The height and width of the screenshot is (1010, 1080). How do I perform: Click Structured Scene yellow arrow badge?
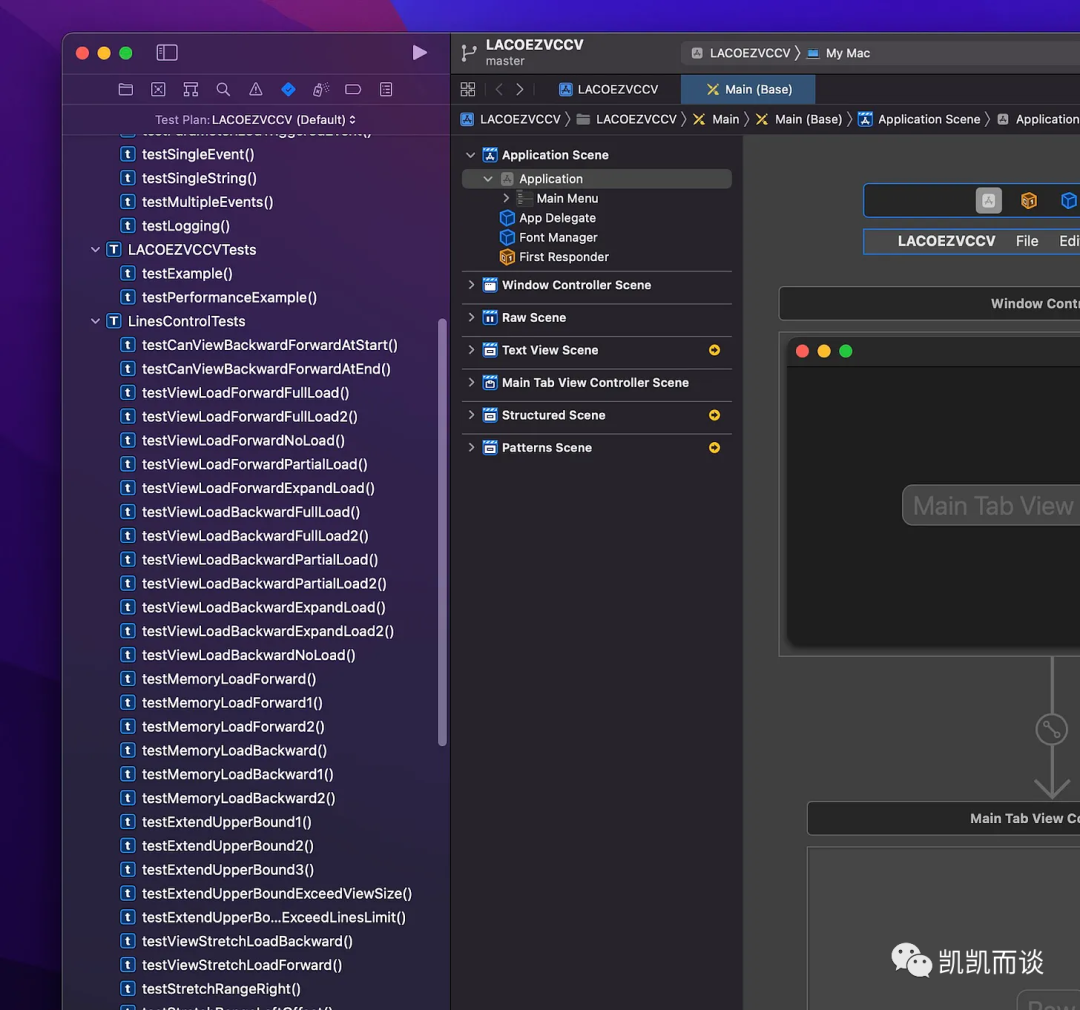(714, 415)
